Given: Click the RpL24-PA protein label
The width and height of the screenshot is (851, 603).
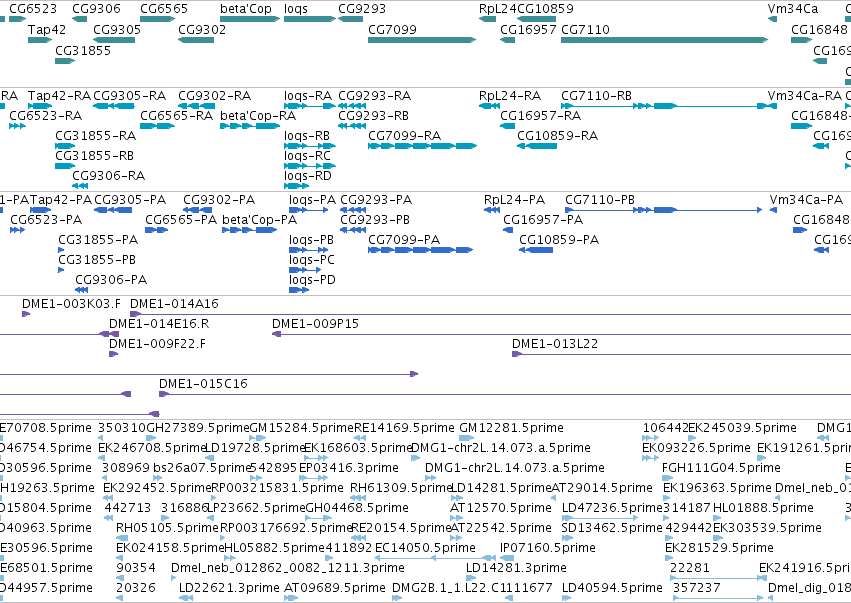Looking at the screenshot, I should pyautogui.click(x=514, y=200).
